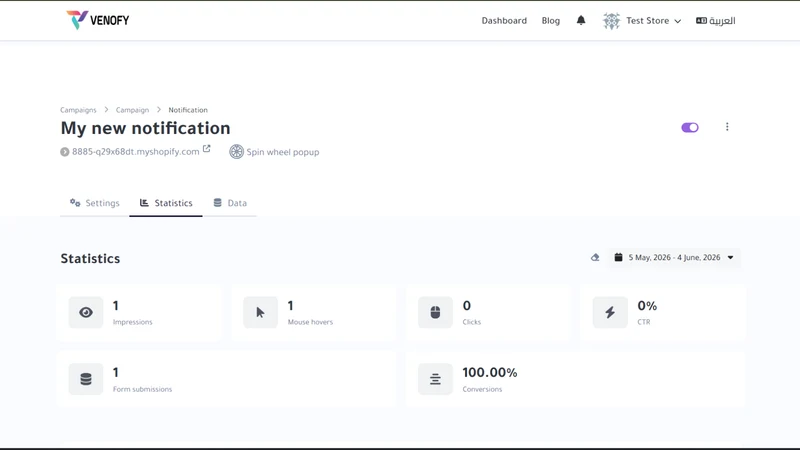This screenshot has width=800, height=450.
Task: Click the calendar icon in date picker
Action: point(618,257)
